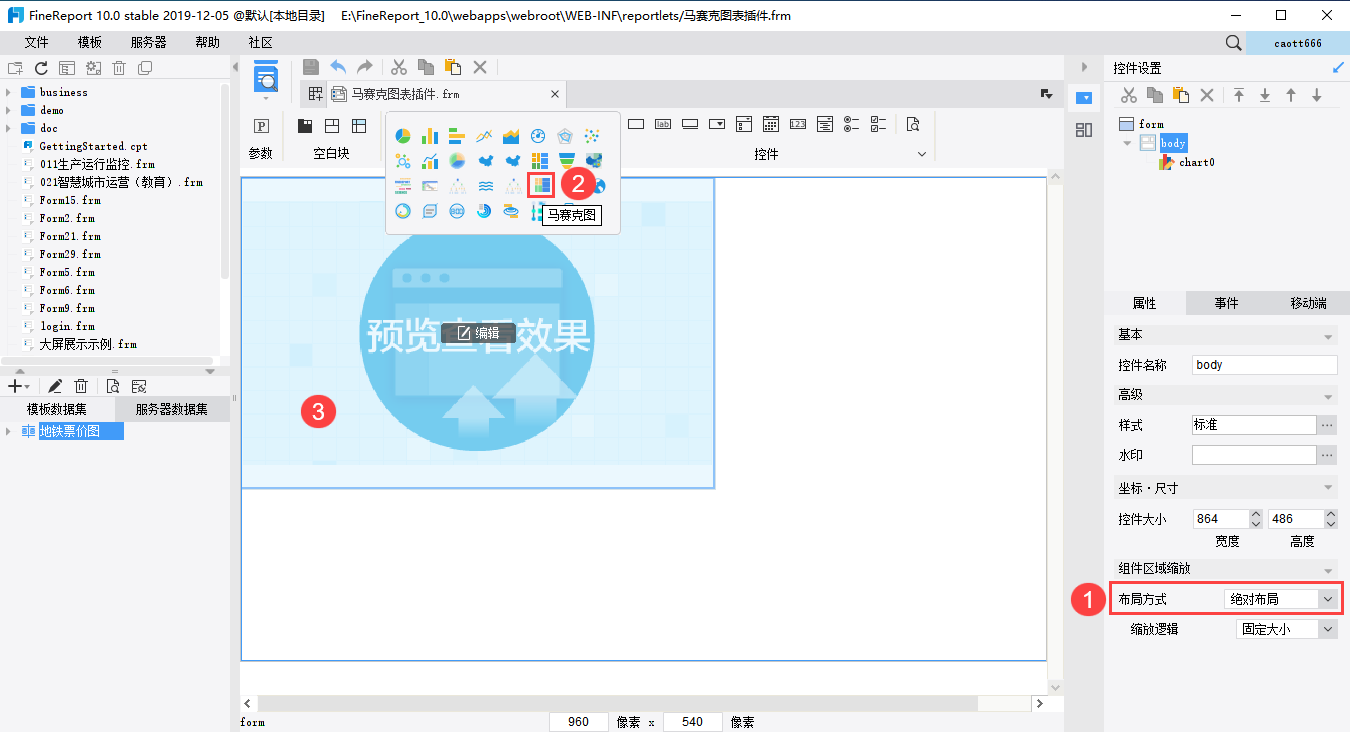Open the 布局方式 dropdown
The image size is (1350, 732).
[1327, 599]
